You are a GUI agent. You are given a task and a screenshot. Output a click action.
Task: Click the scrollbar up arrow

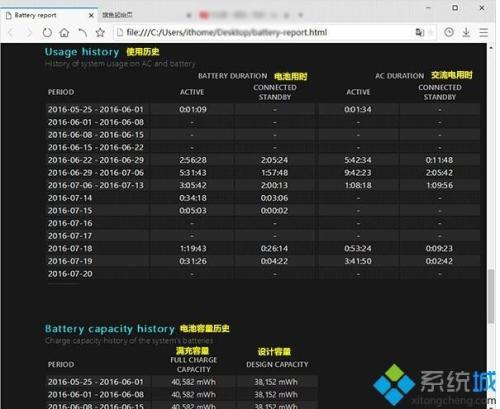coord(491,48)
